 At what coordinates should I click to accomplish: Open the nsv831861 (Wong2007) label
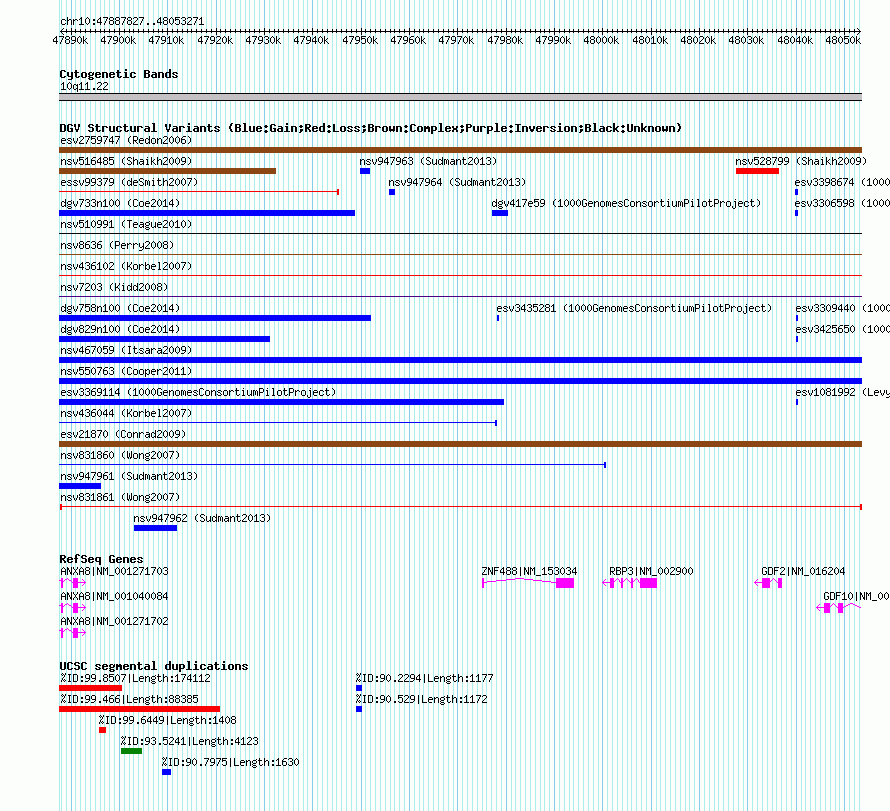tap(120, 497)
